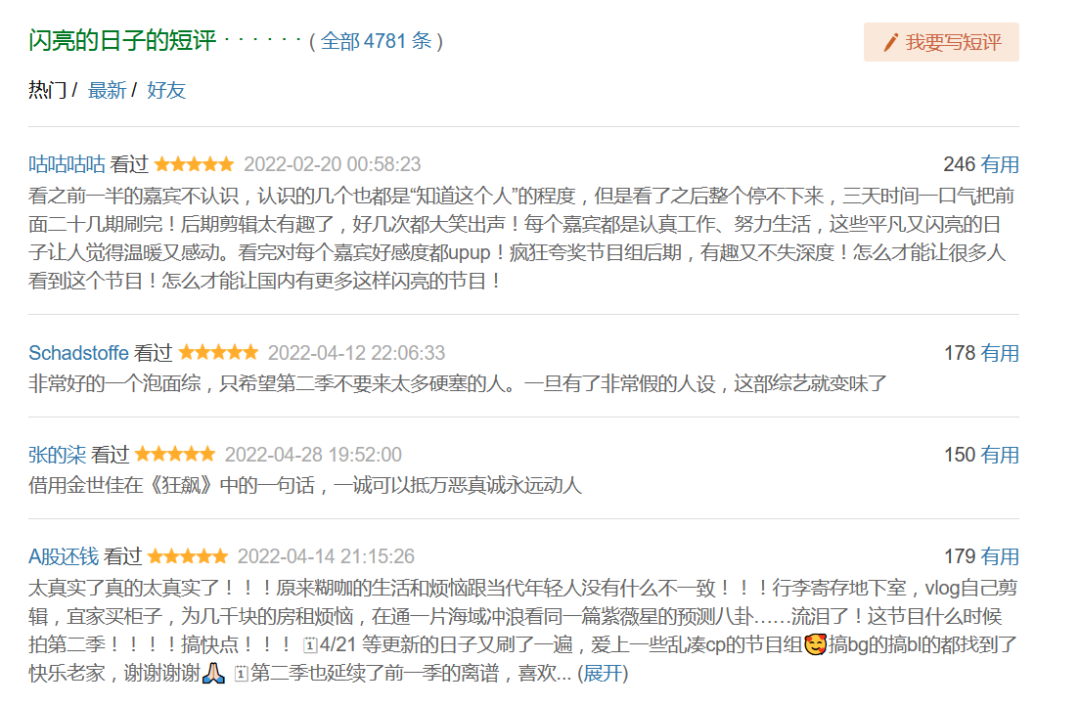Open user profile A股还钱
The width and height of the screenshot is (1080, 706).
[x=63, y=557]
